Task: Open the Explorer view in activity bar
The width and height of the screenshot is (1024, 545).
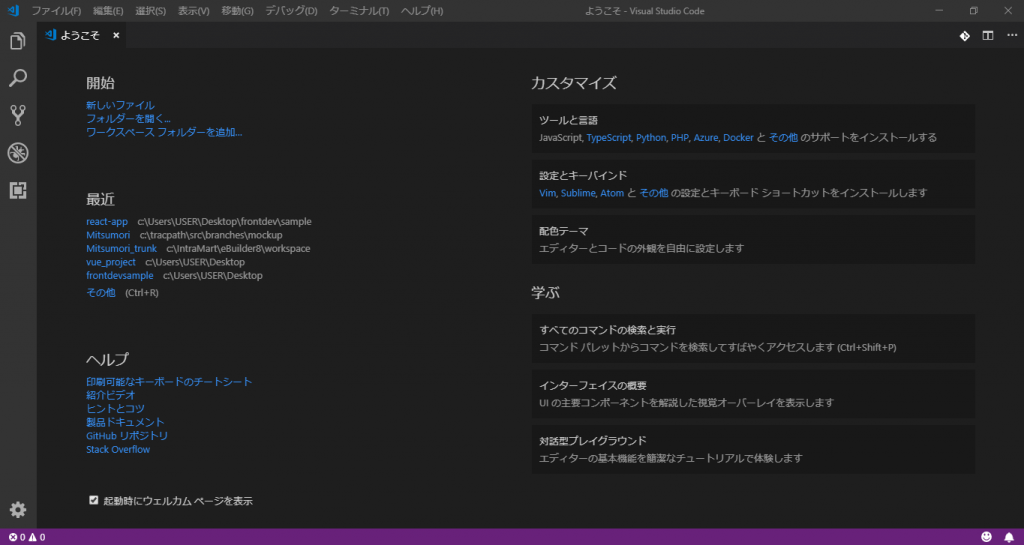Action: tap(18, 41)
